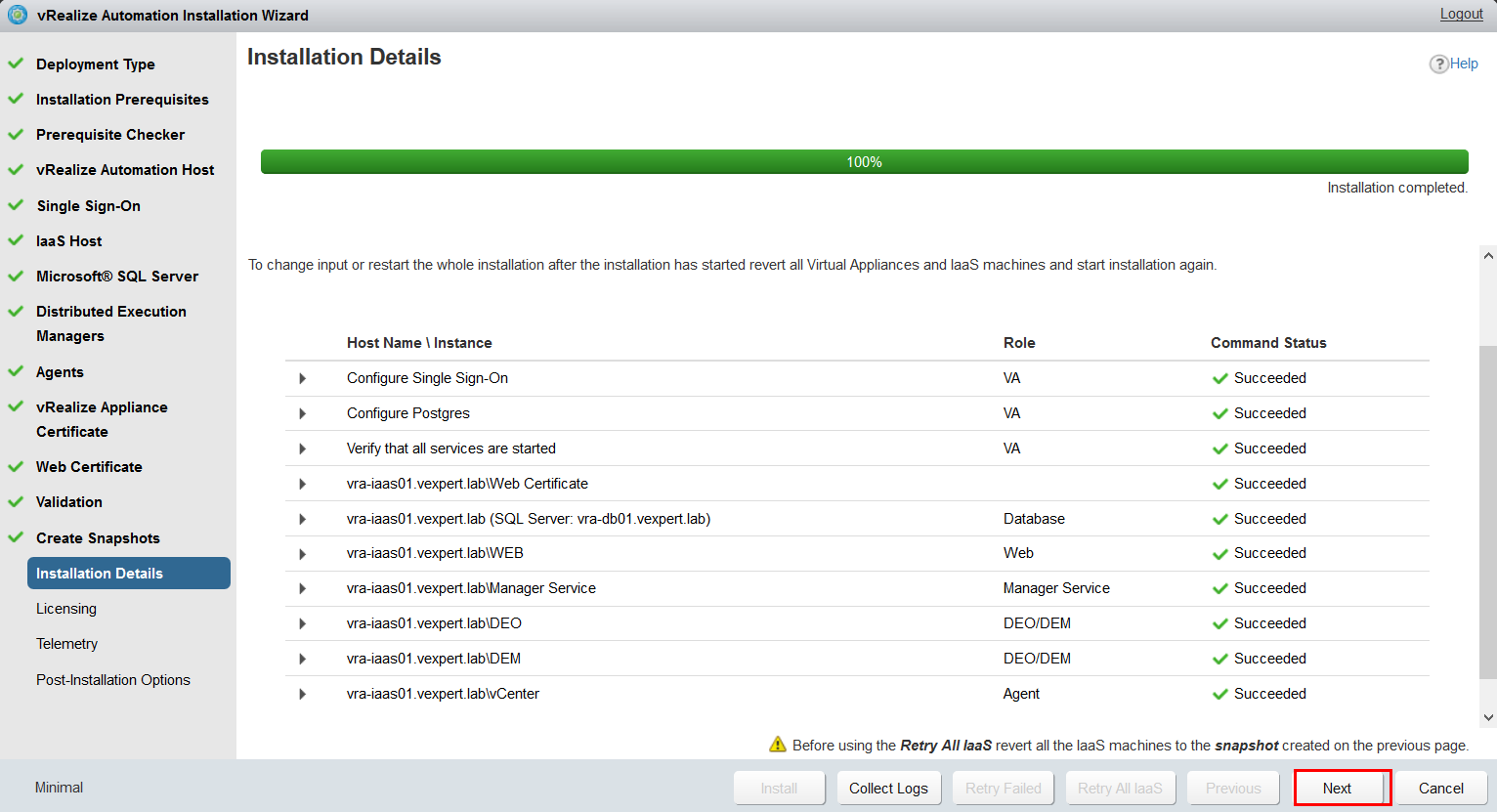Click the green checkmark beside IaaS Host
1497x812 pixels.
pos(16,240)
